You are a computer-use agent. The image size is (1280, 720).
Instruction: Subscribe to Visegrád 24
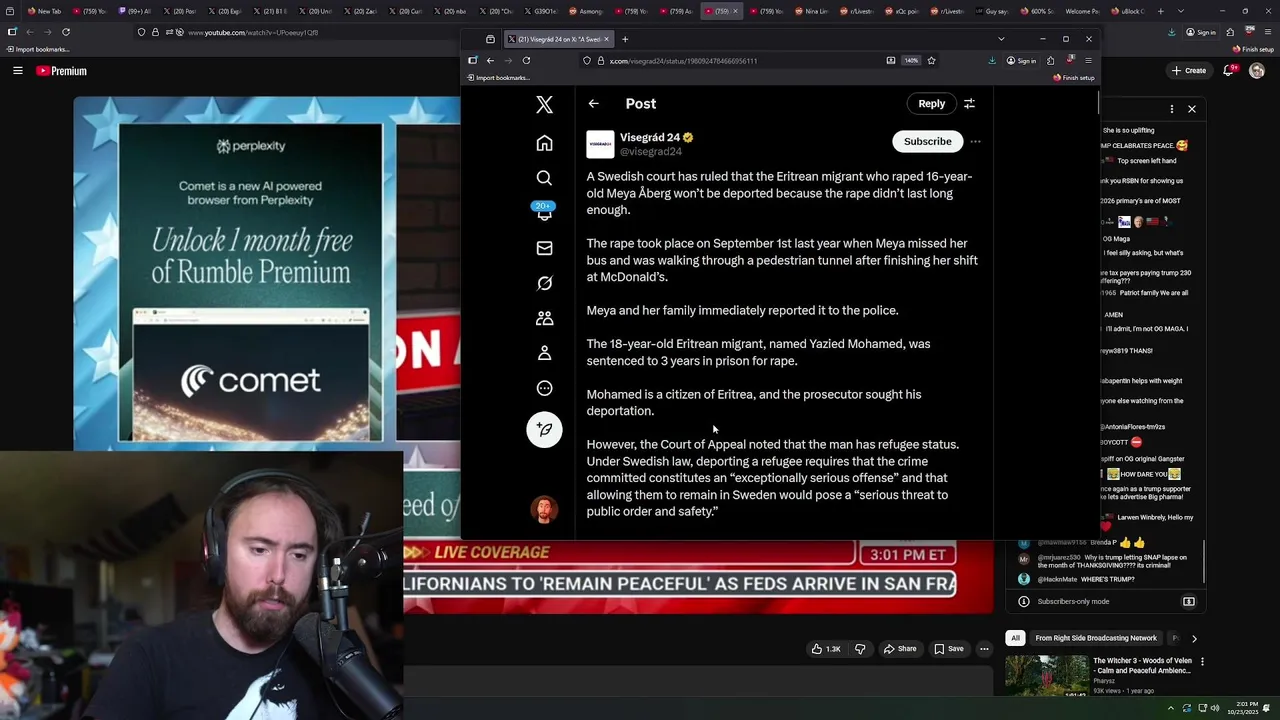927,141
